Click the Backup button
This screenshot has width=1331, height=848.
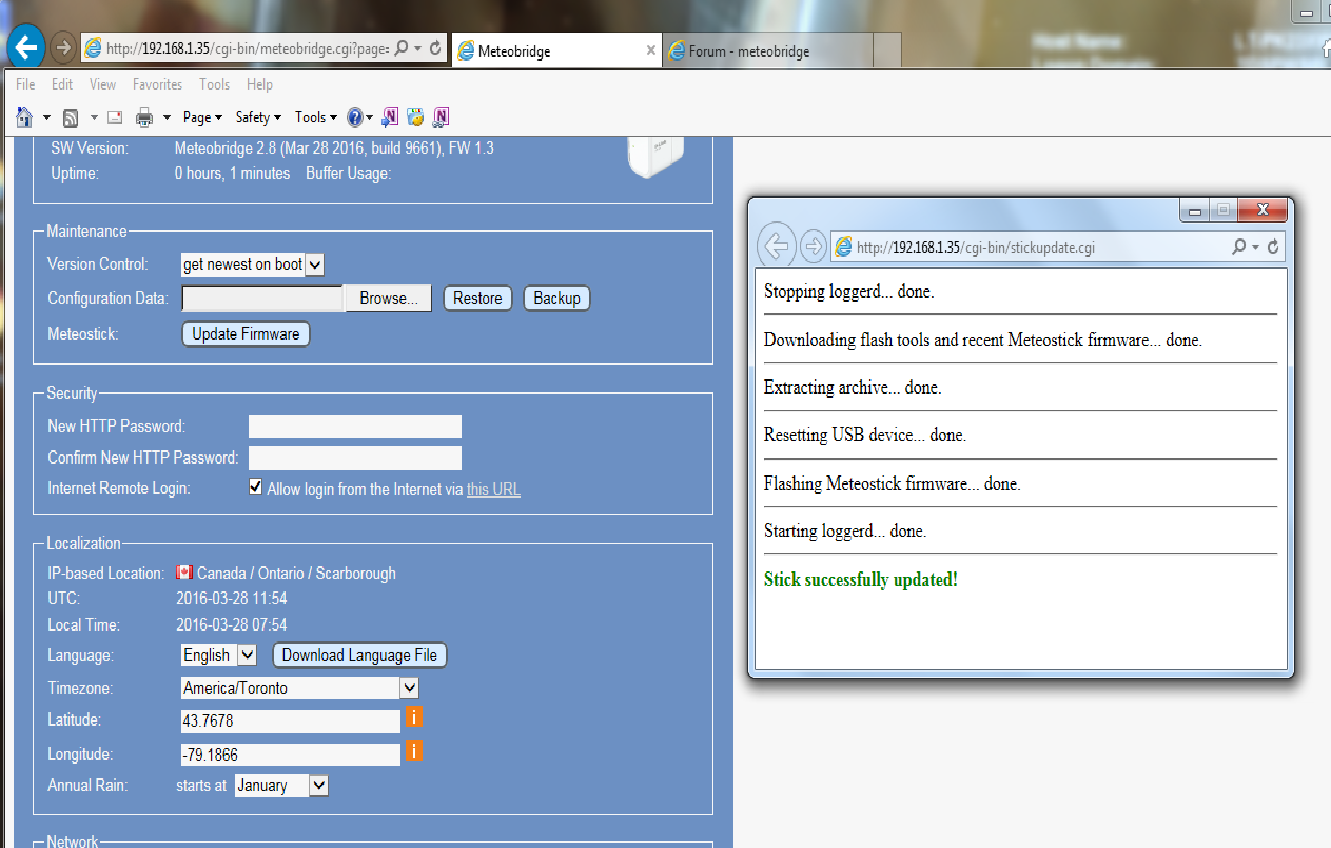[x=556, y=298]
